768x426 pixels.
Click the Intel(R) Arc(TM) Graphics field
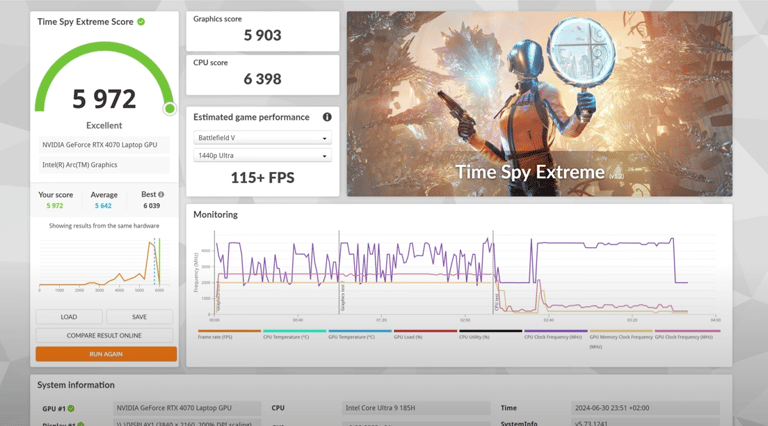(104, 165)
